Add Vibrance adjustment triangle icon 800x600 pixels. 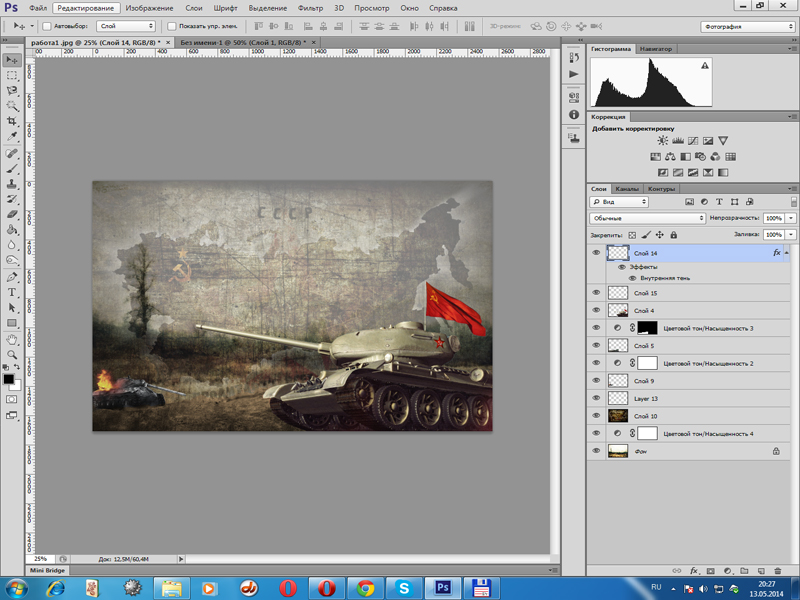click(x=723, y=140)
